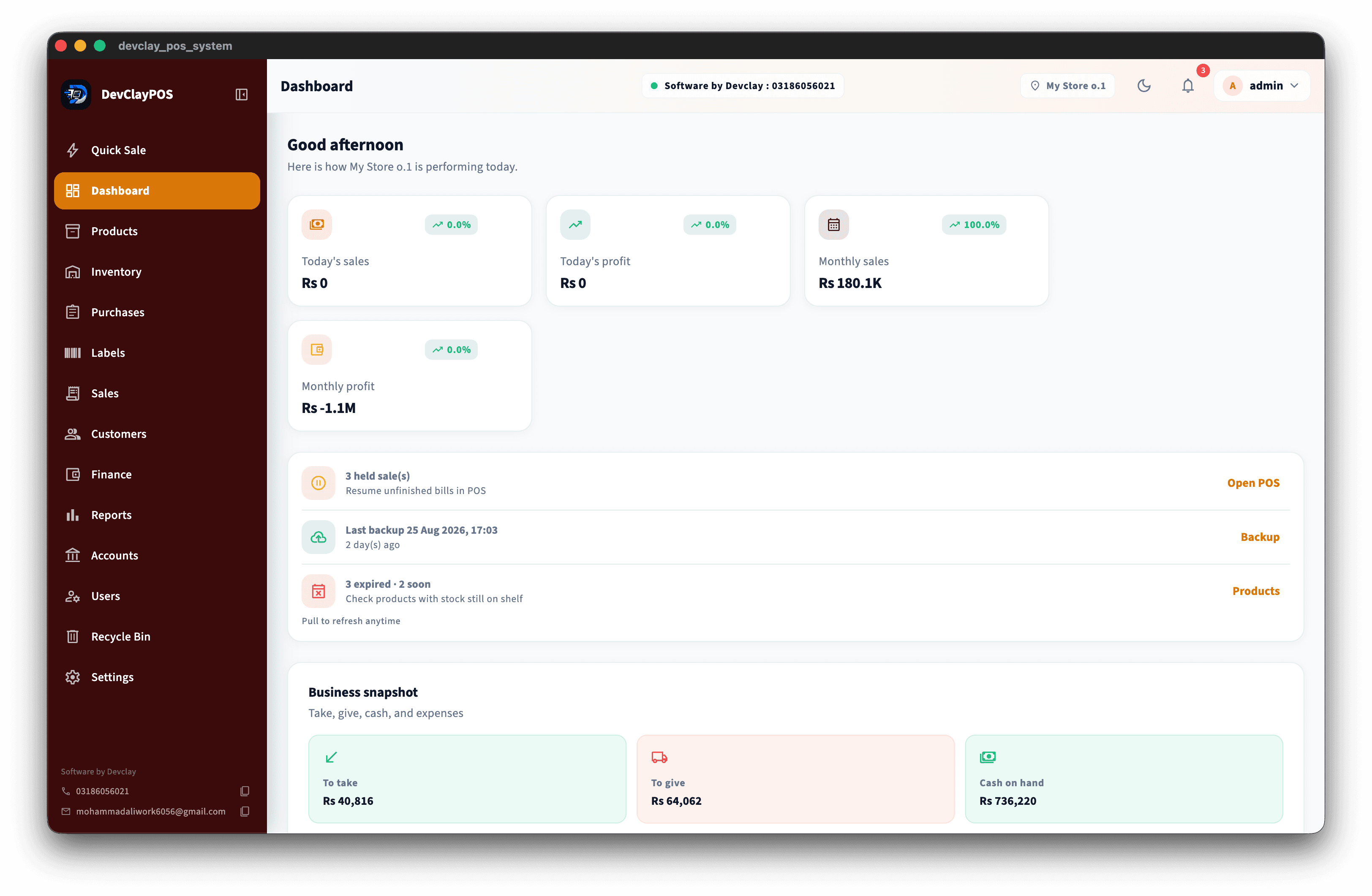Click the email mohammadaliwork6056@gmail.com text

coord(150,811)
